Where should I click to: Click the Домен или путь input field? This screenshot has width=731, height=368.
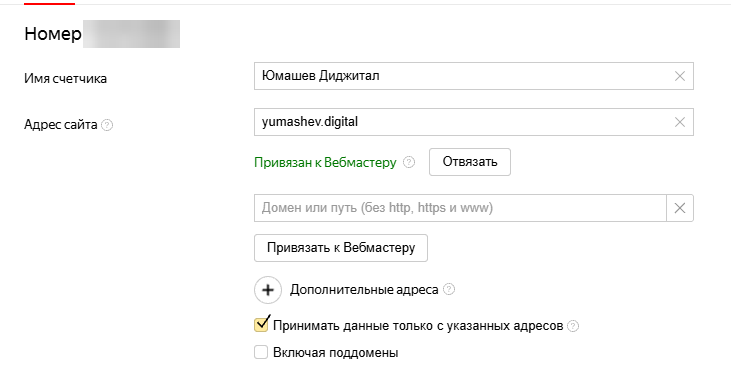[x=460, y=208]
